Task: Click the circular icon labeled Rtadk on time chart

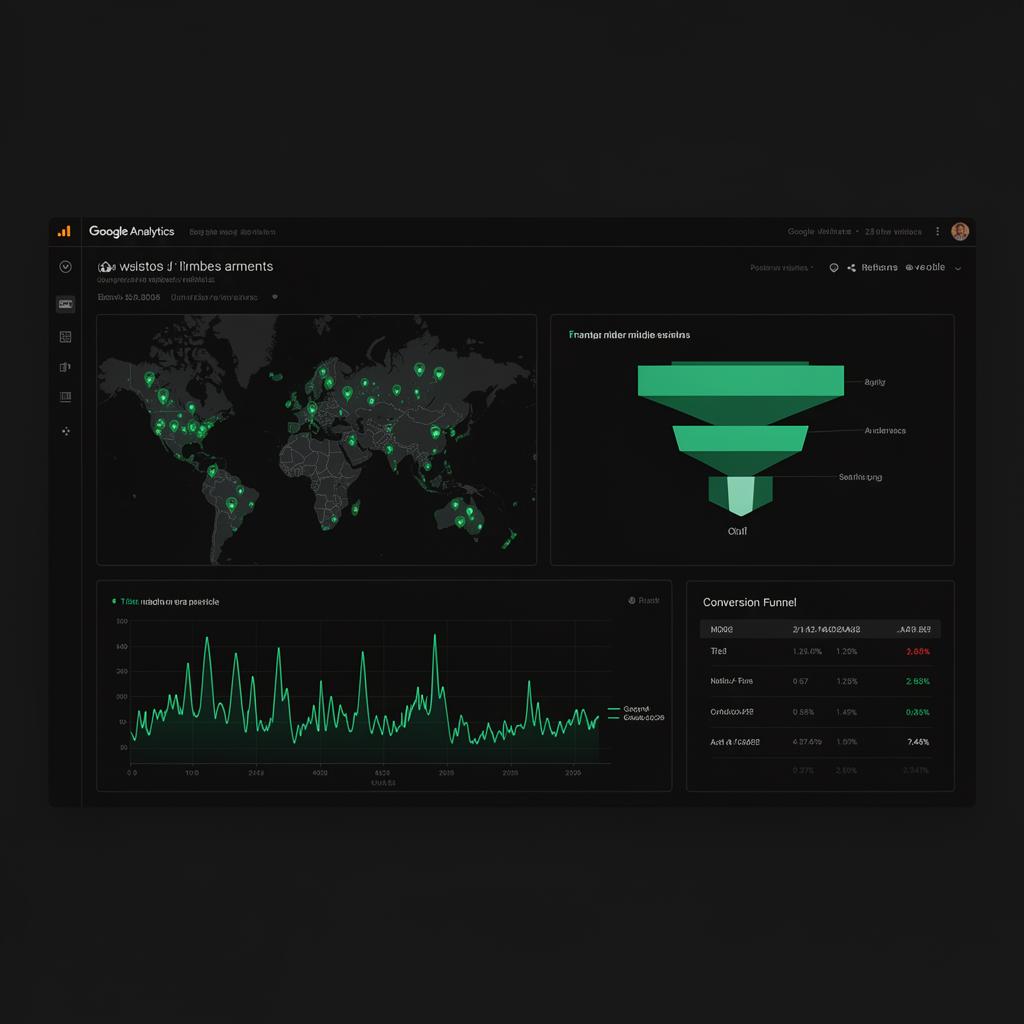Action: coord(632,600)
